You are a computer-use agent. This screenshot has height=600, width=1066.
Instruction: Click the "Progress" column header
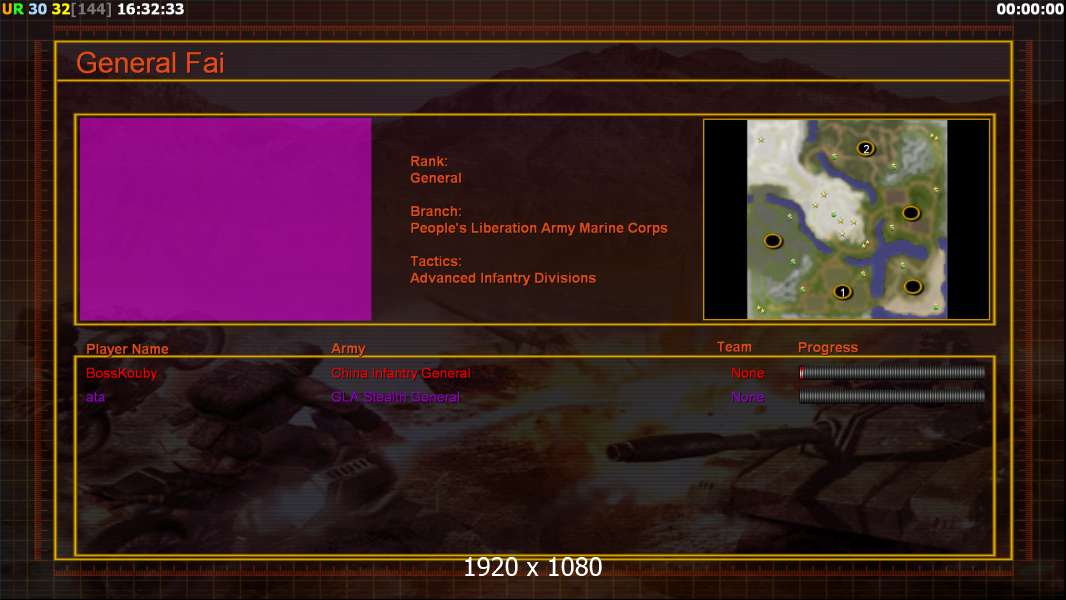tap(827, 347)
